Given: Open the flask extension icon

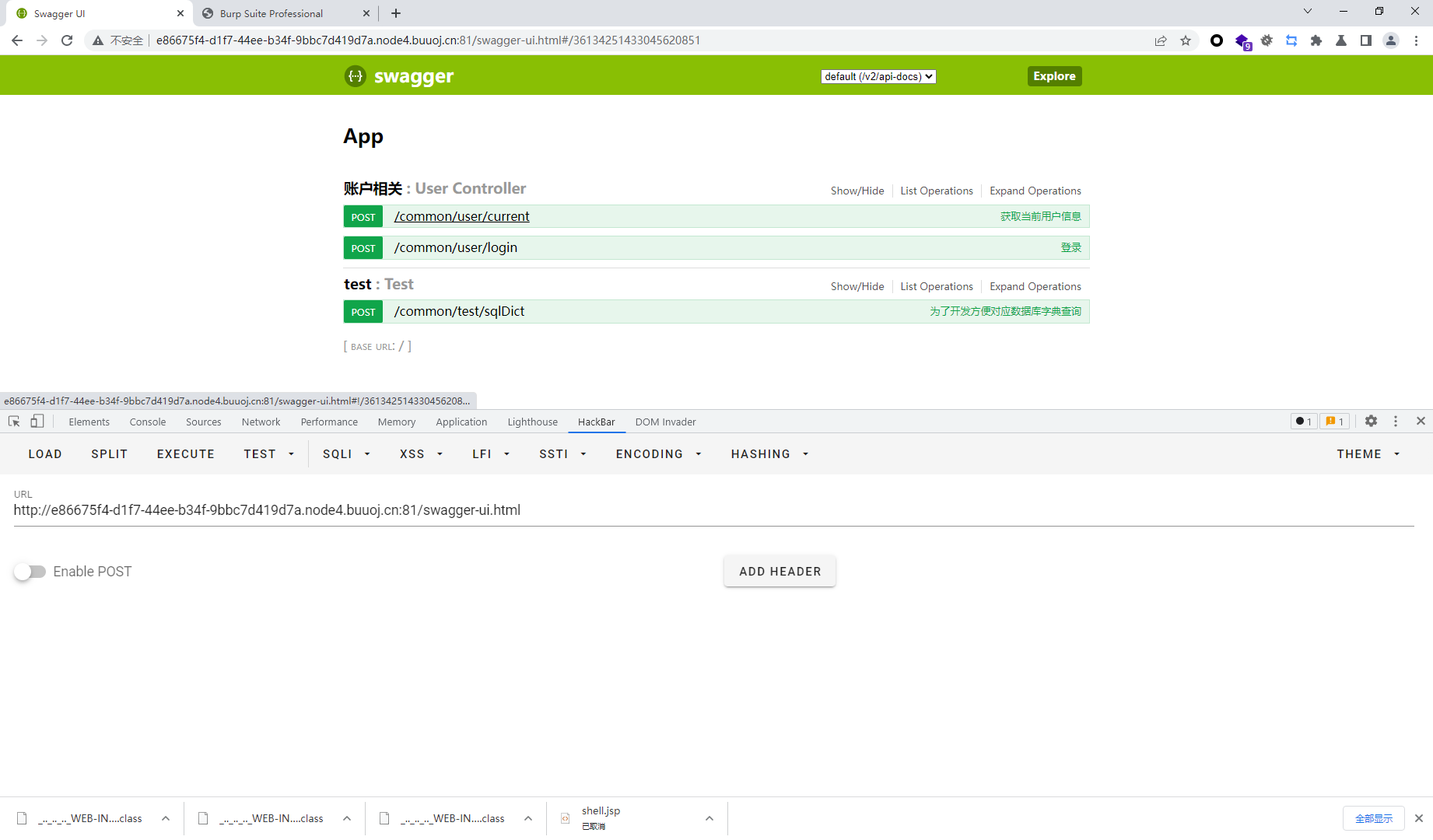Looking at the screenshot, I should tap(1341, 40).
